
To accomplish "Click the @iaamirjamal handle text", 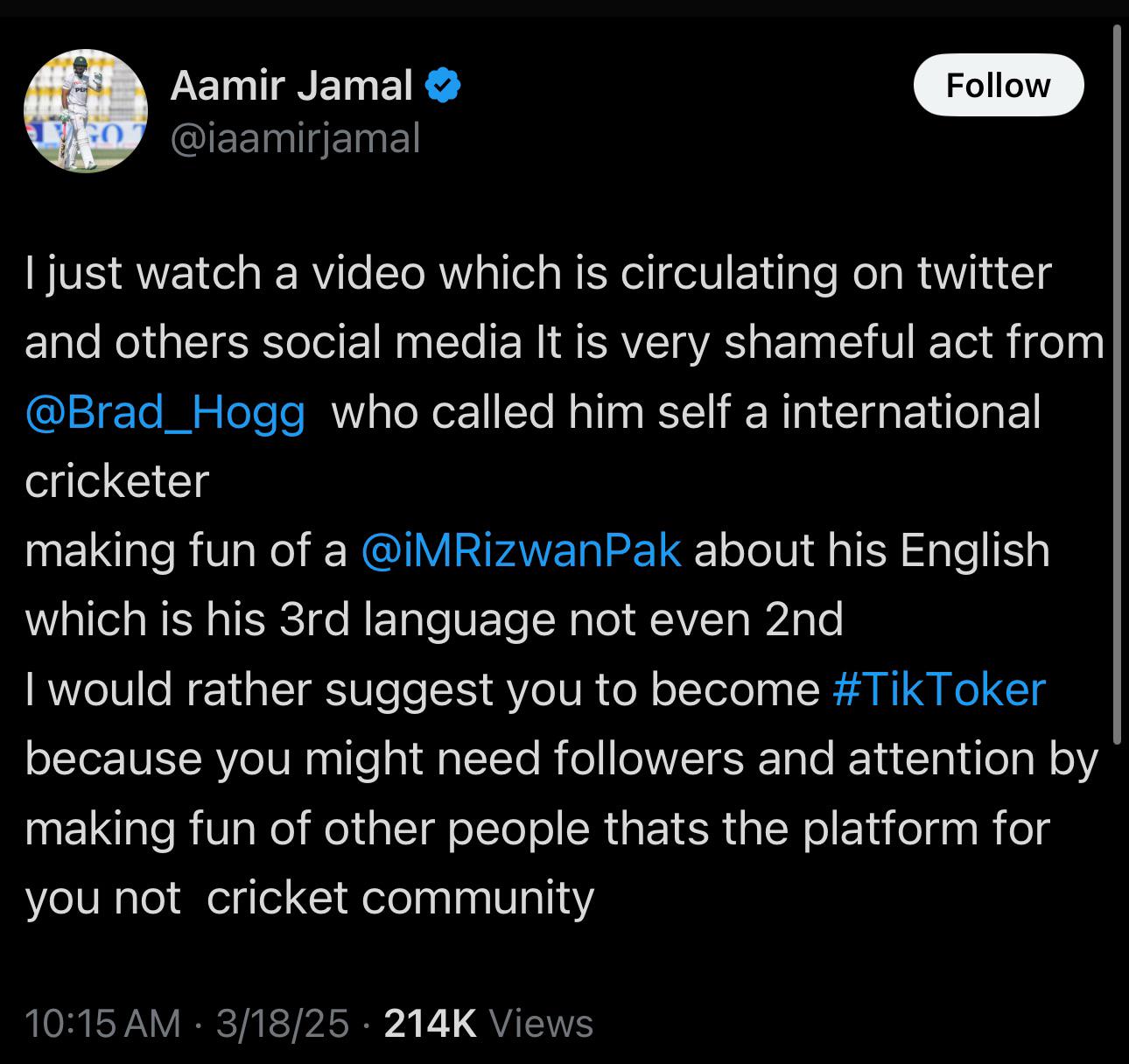I will pyautogui.click(x=295, y=136).
